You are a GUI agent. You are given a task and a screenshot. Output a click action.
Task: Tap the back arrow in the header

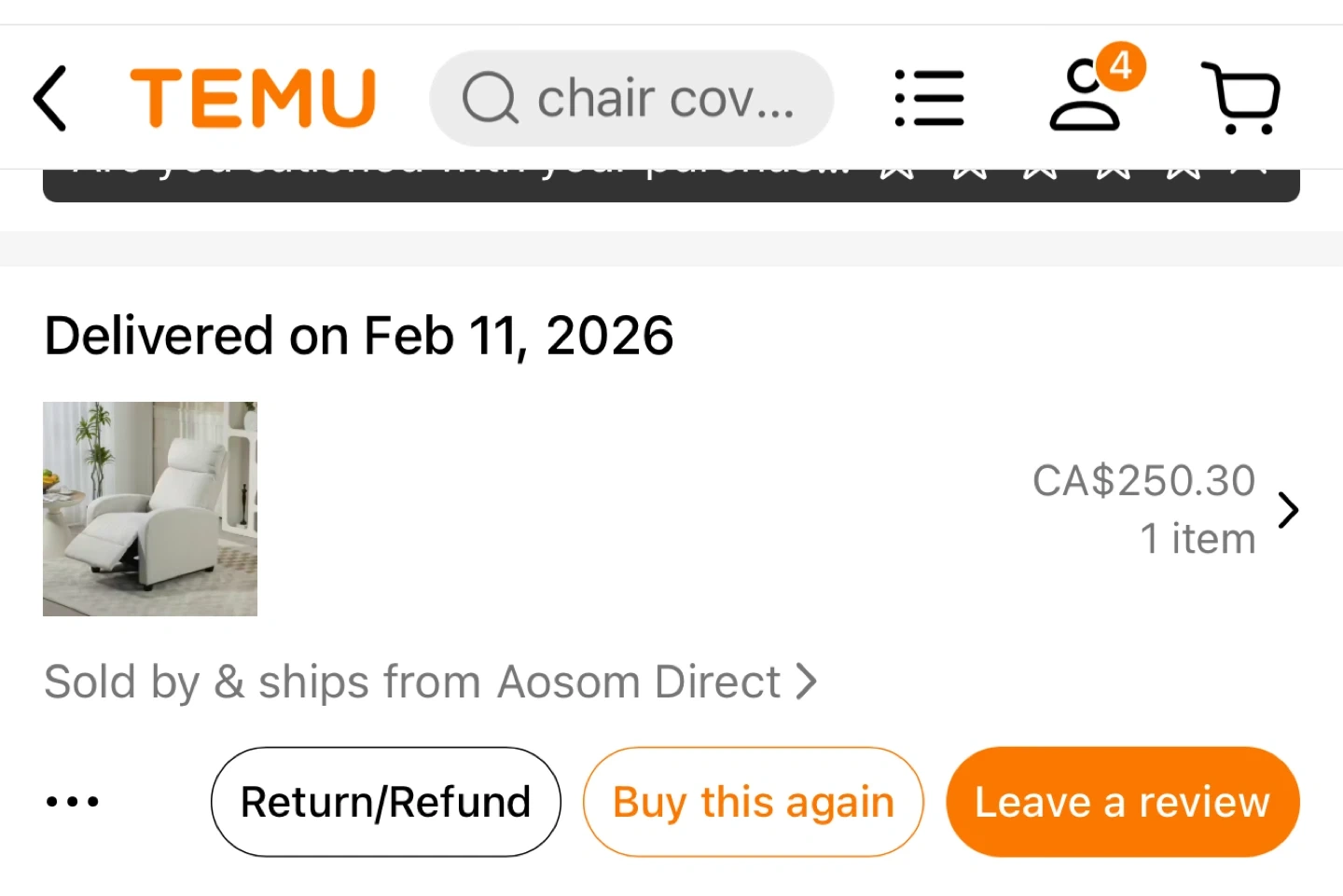pos(51,98)
